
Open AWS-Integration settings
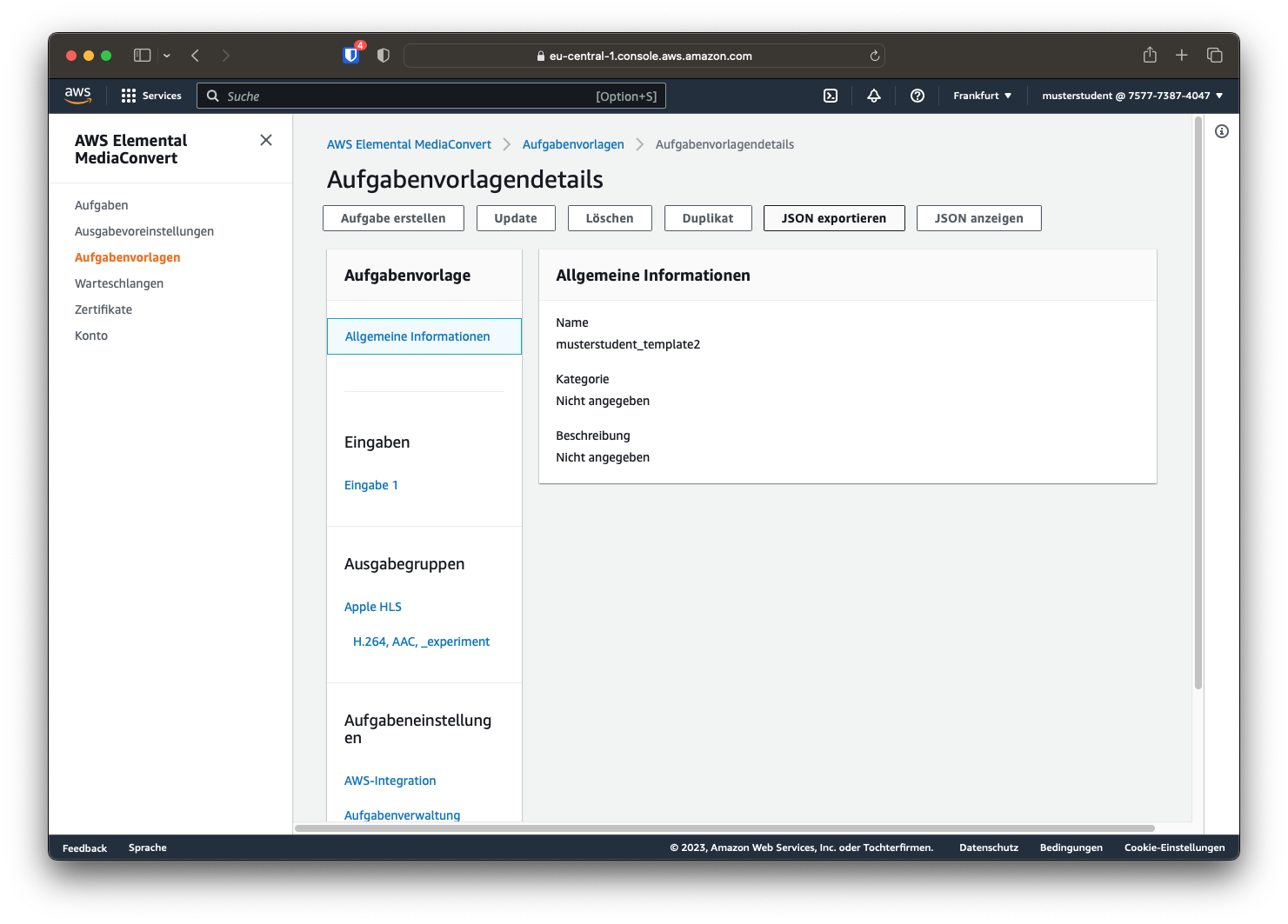tap(390, 781)
